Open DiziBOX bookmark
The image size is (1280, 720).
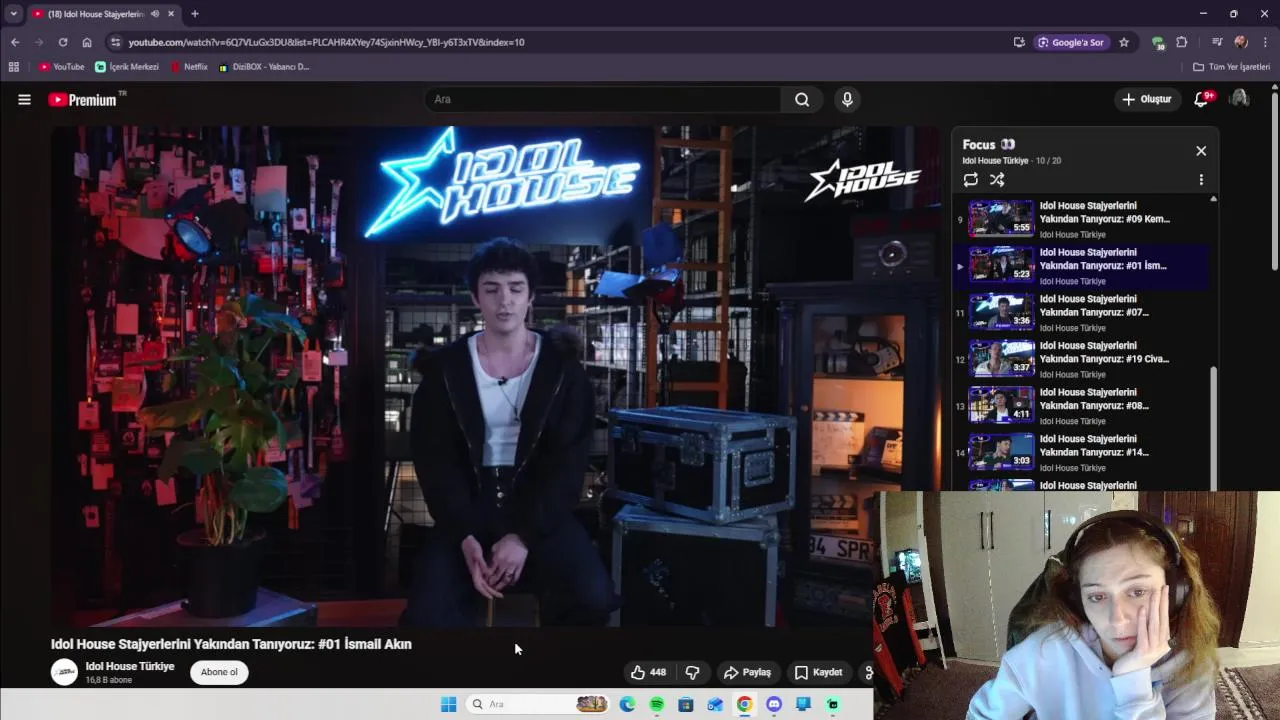pos(264,67)
